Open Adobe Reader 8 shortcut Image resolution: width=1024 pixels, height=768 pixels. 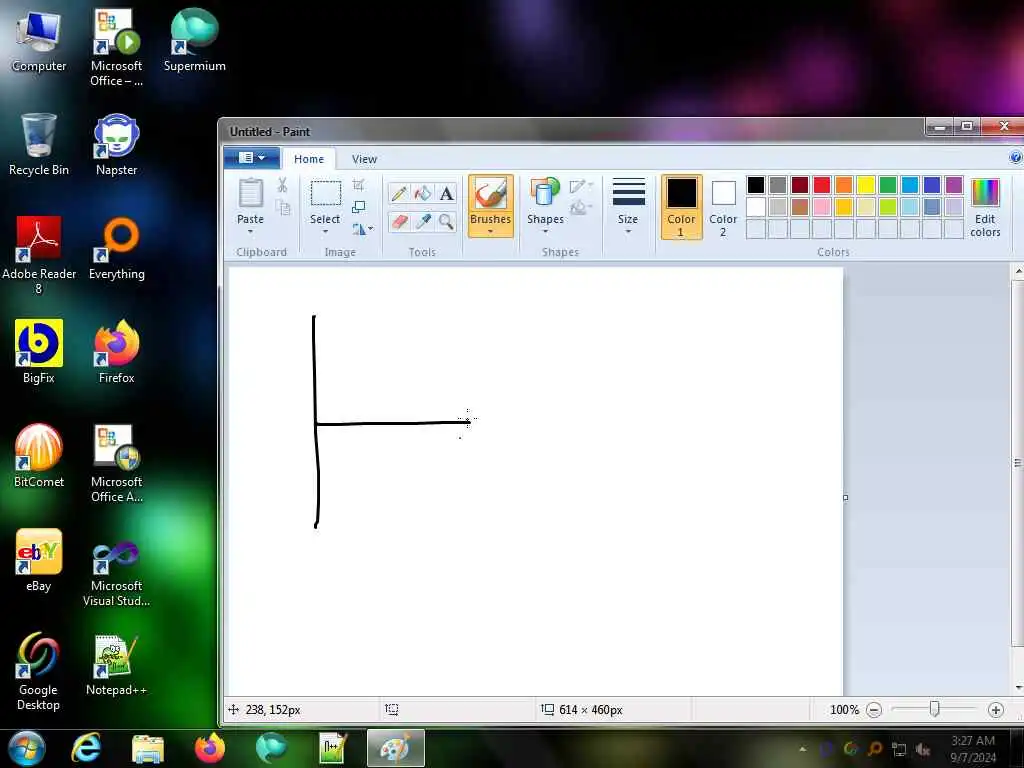[39, 255]
